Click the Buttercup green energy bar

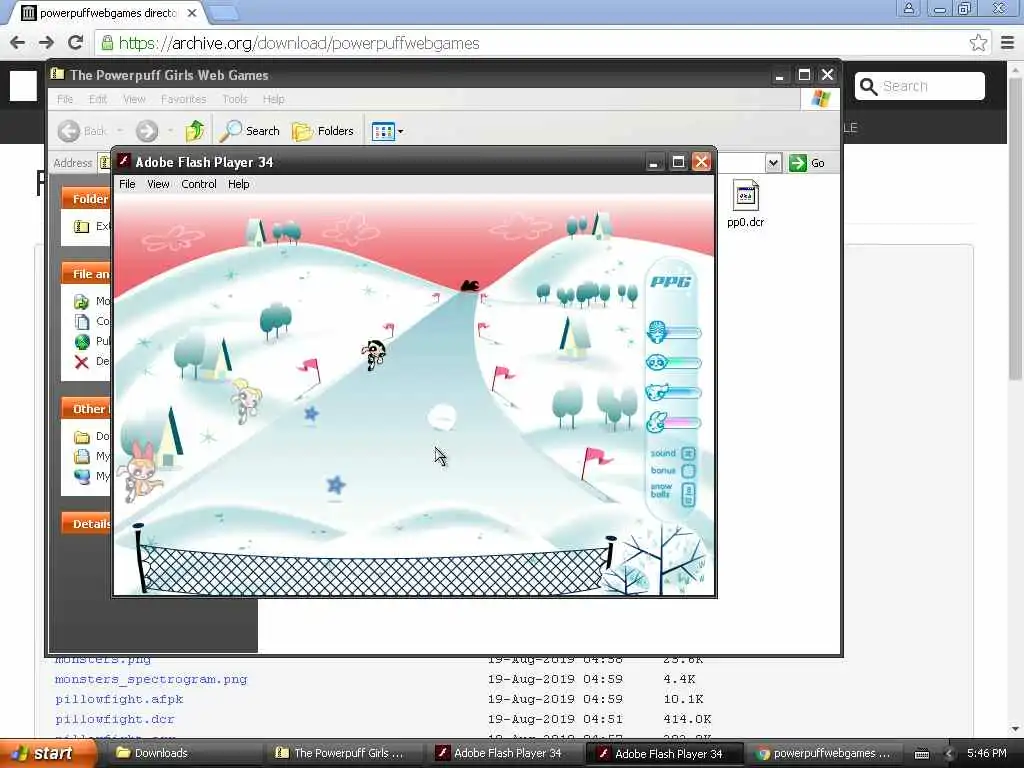tap(683, 363)
